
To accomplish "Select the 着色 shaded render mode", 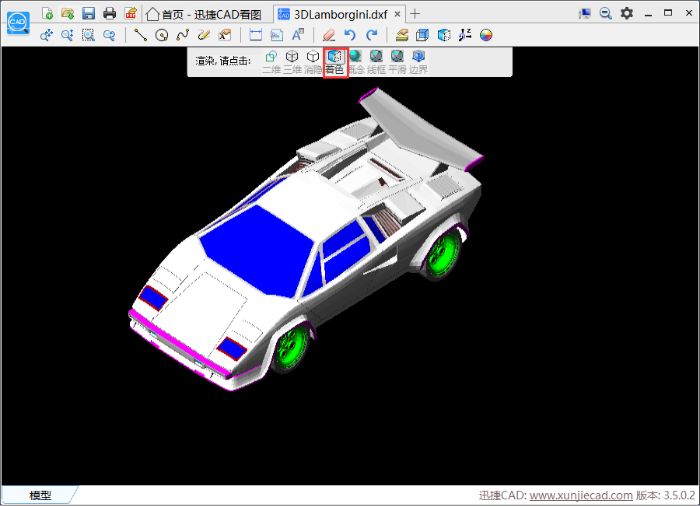I will 335,62.
